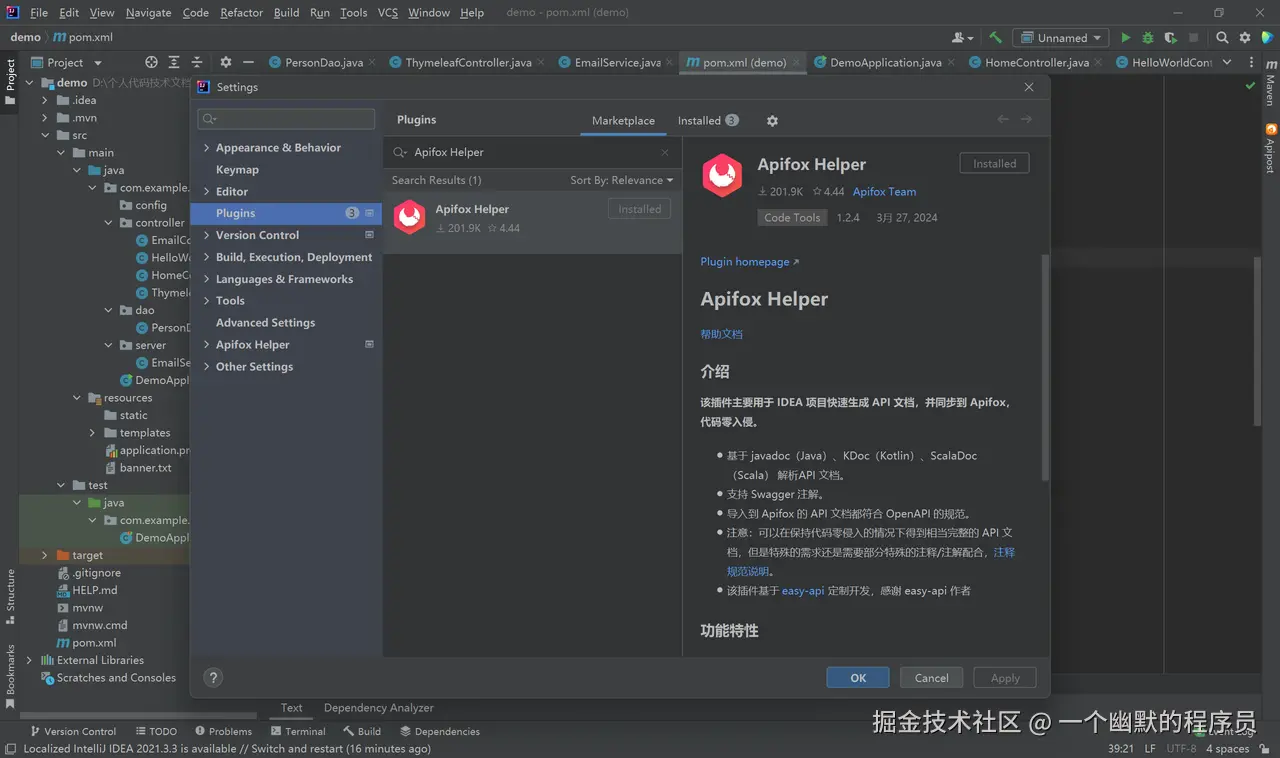The image size is (1280, 758).
Task: Click the back arrow in Settings dialog
Action: (1004, 119)
